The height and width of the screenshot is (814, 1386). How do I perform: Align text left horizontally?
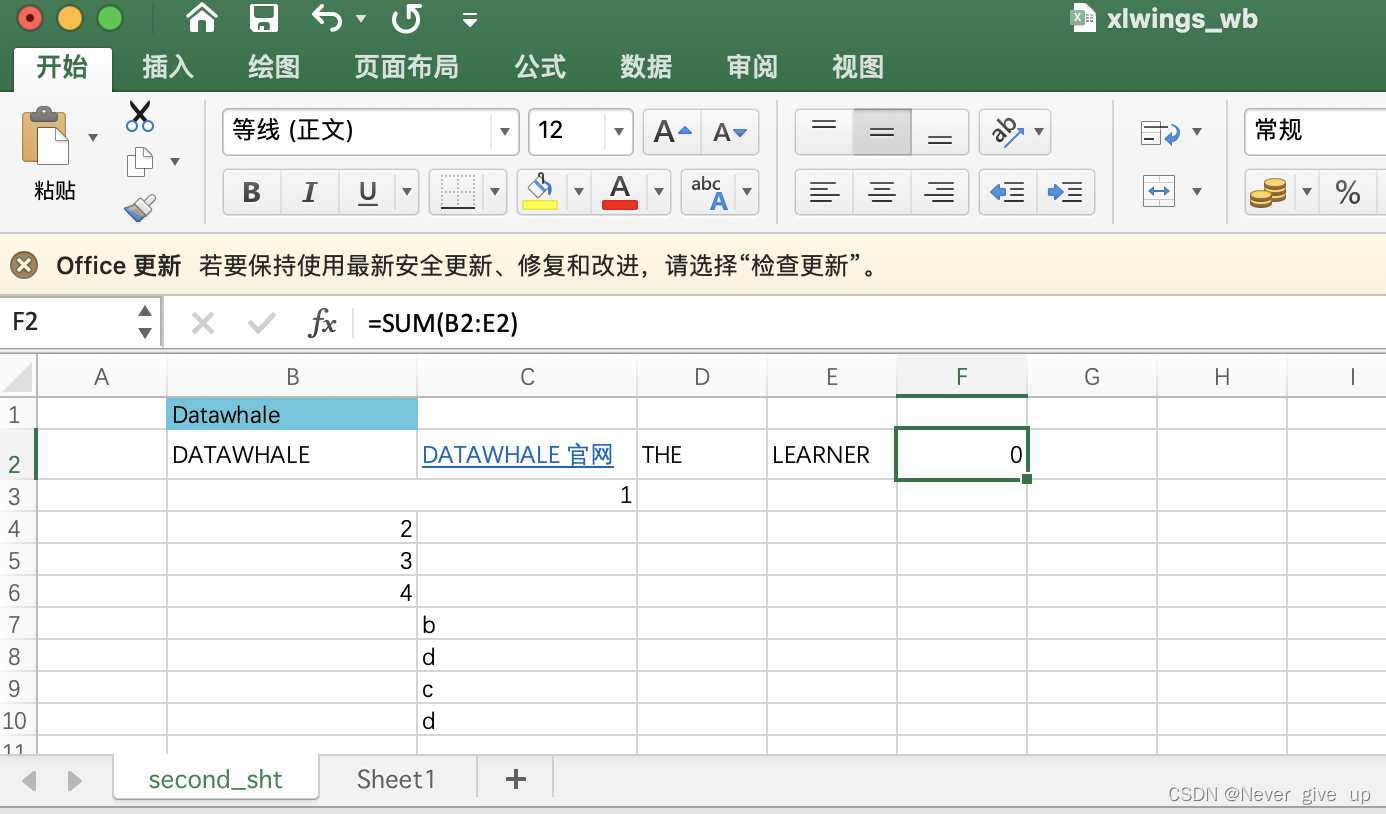pyautogui.click(x=824, y=192)
